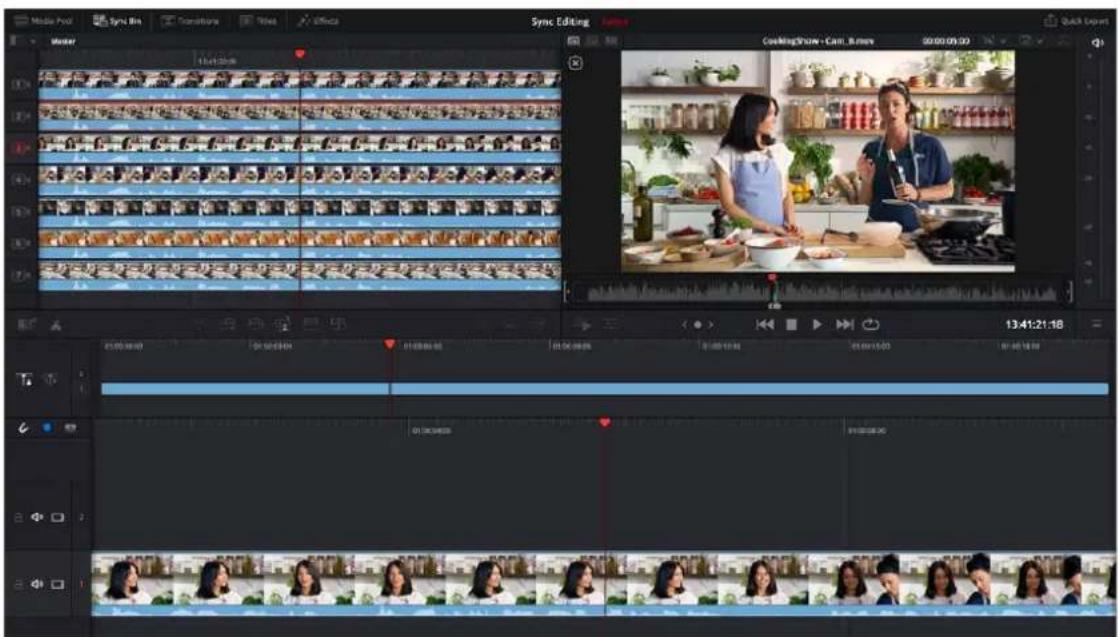Viewport: 1118px width, 637px height.
Task: Go to previous edit with left jog arrow
Action: (685, 325)
